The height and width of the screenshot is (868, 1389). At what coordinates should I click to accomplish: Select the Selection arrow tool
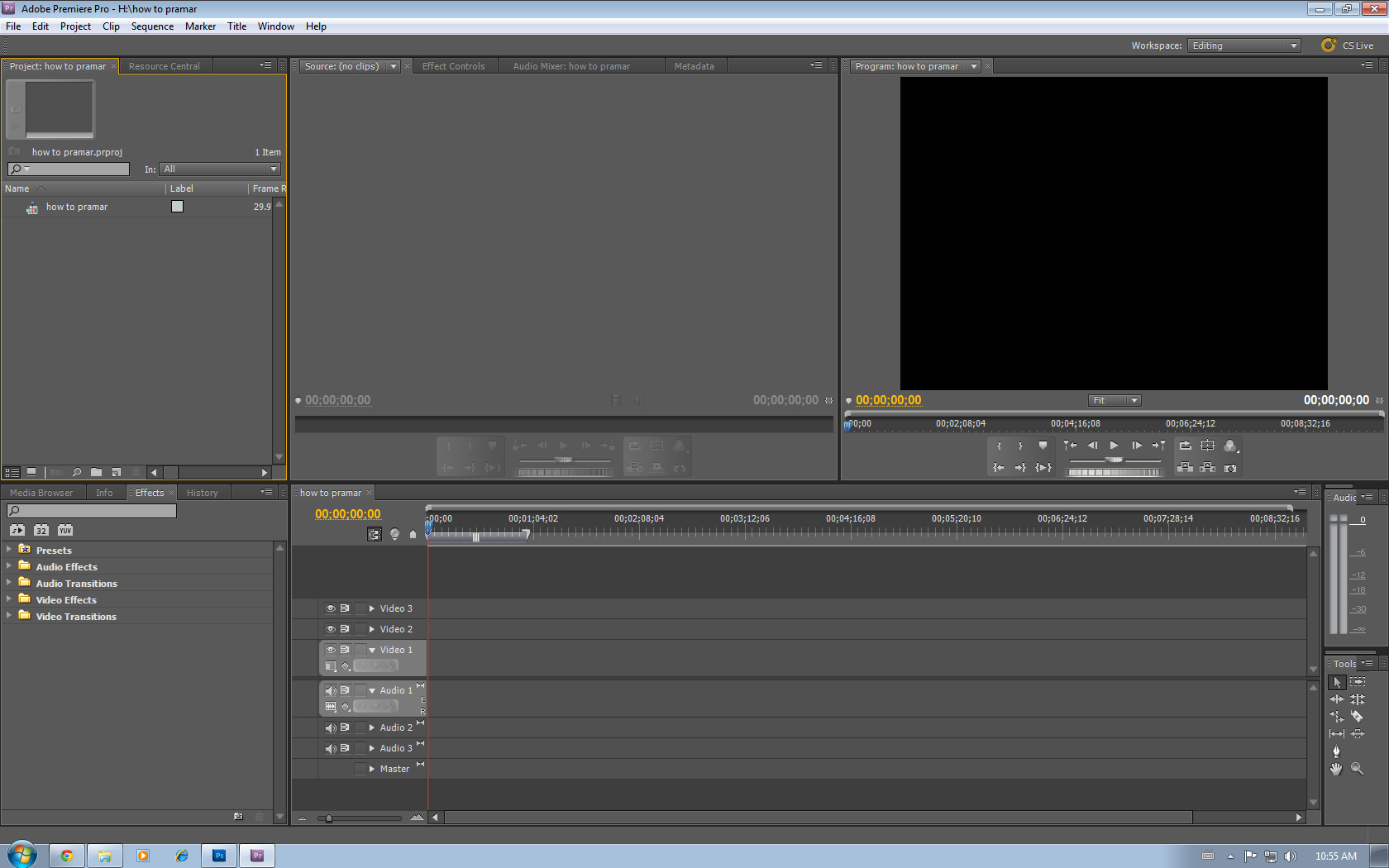[x=1337, y=682]
